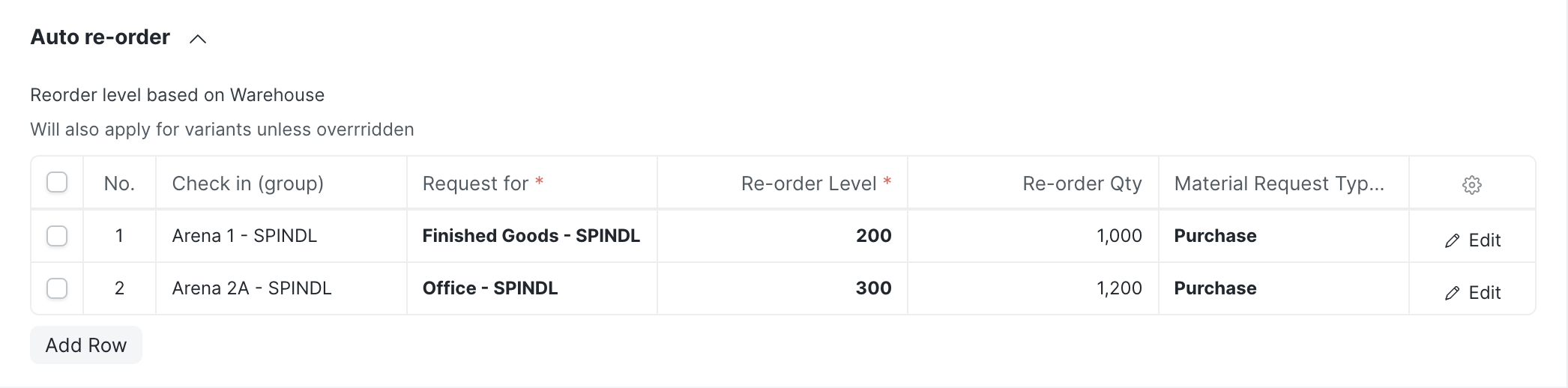Change row 1 Purchase material request type
Screen dimensions: 1568x388
tap(1215, 236)
